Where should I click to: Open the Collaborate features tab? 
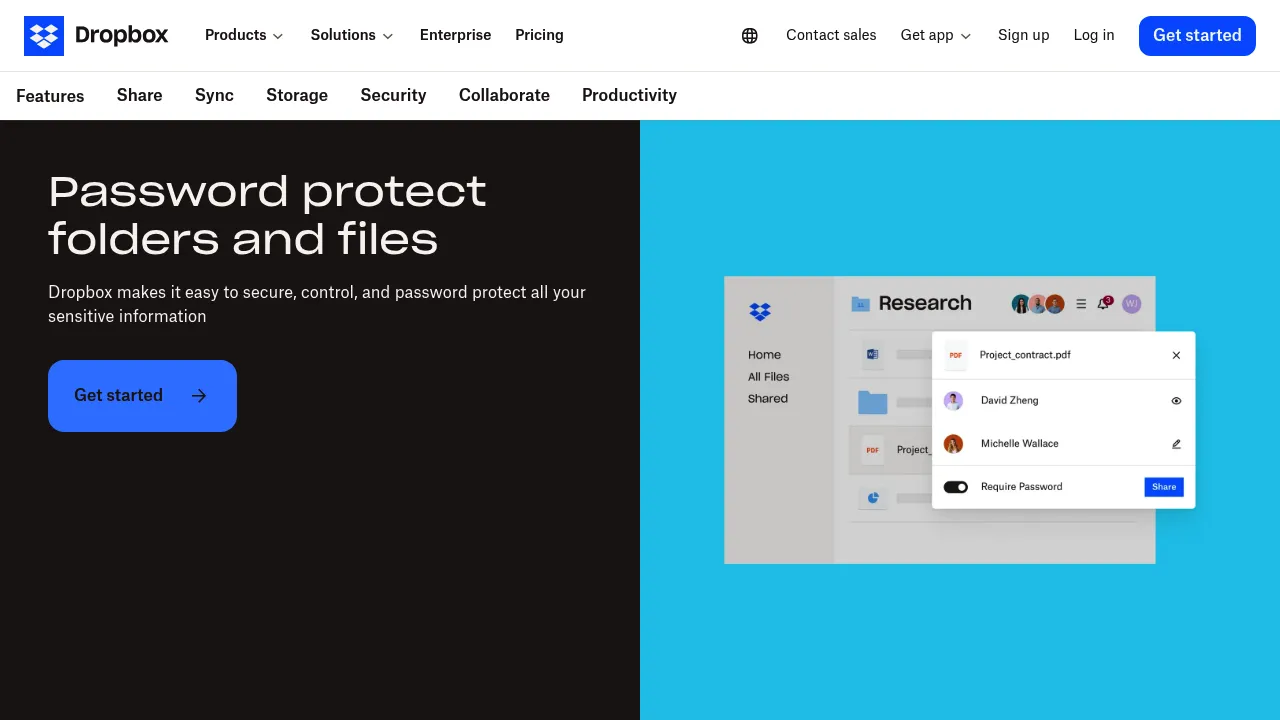(504, 95)
